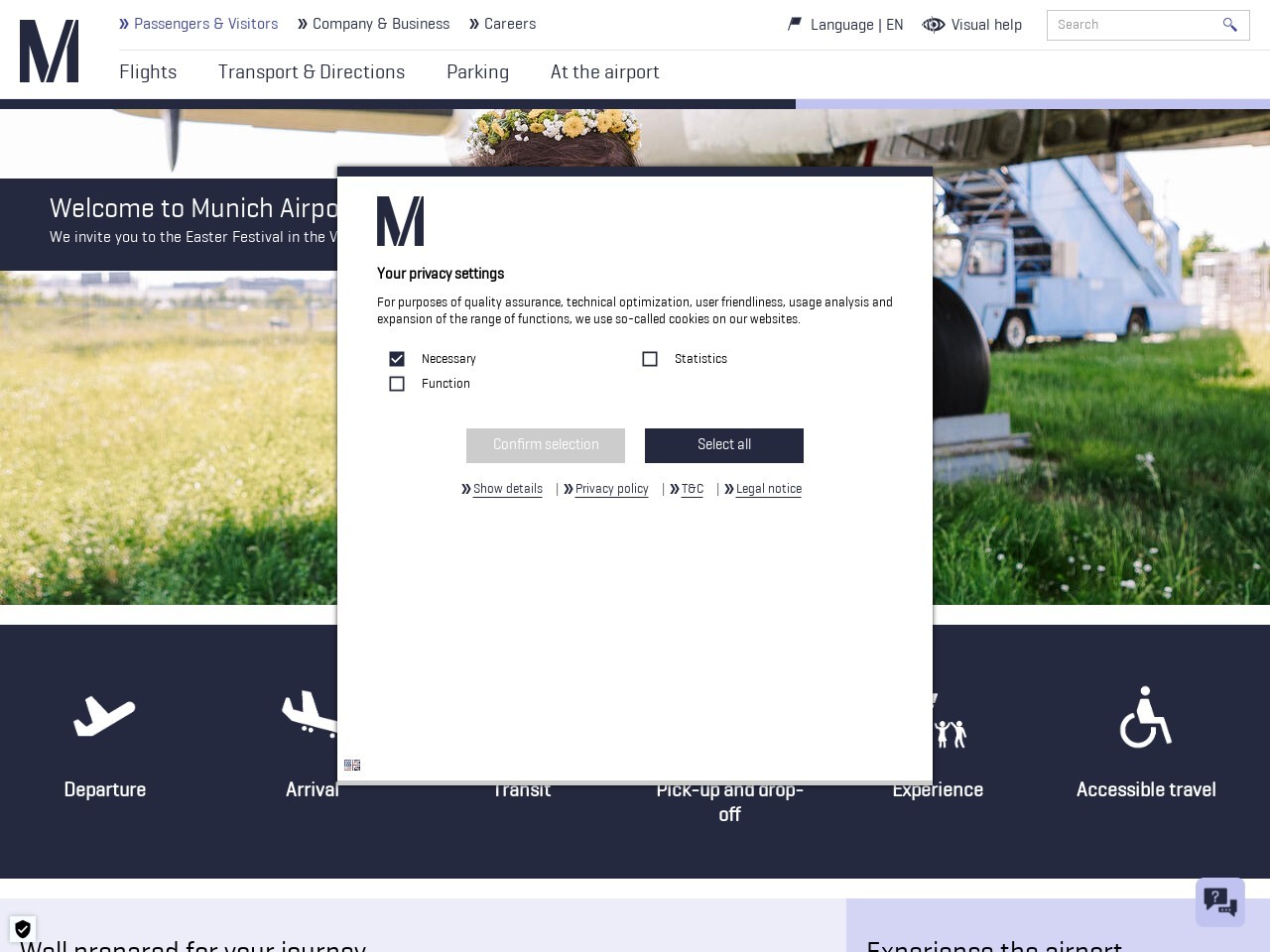1270x952 pixels.
Task: Open Departure via the plane icon
Action: pos(104,715)
